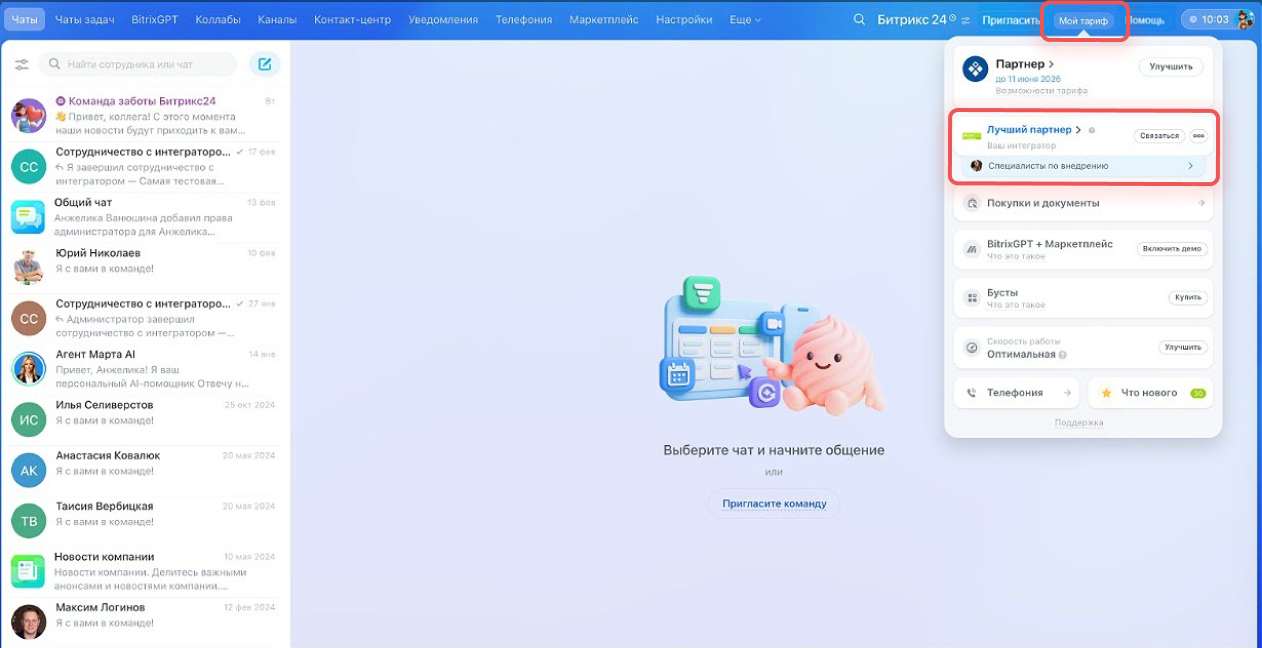
Task: Expand Специалисты по внедрению row
Action: point(1190,166)
